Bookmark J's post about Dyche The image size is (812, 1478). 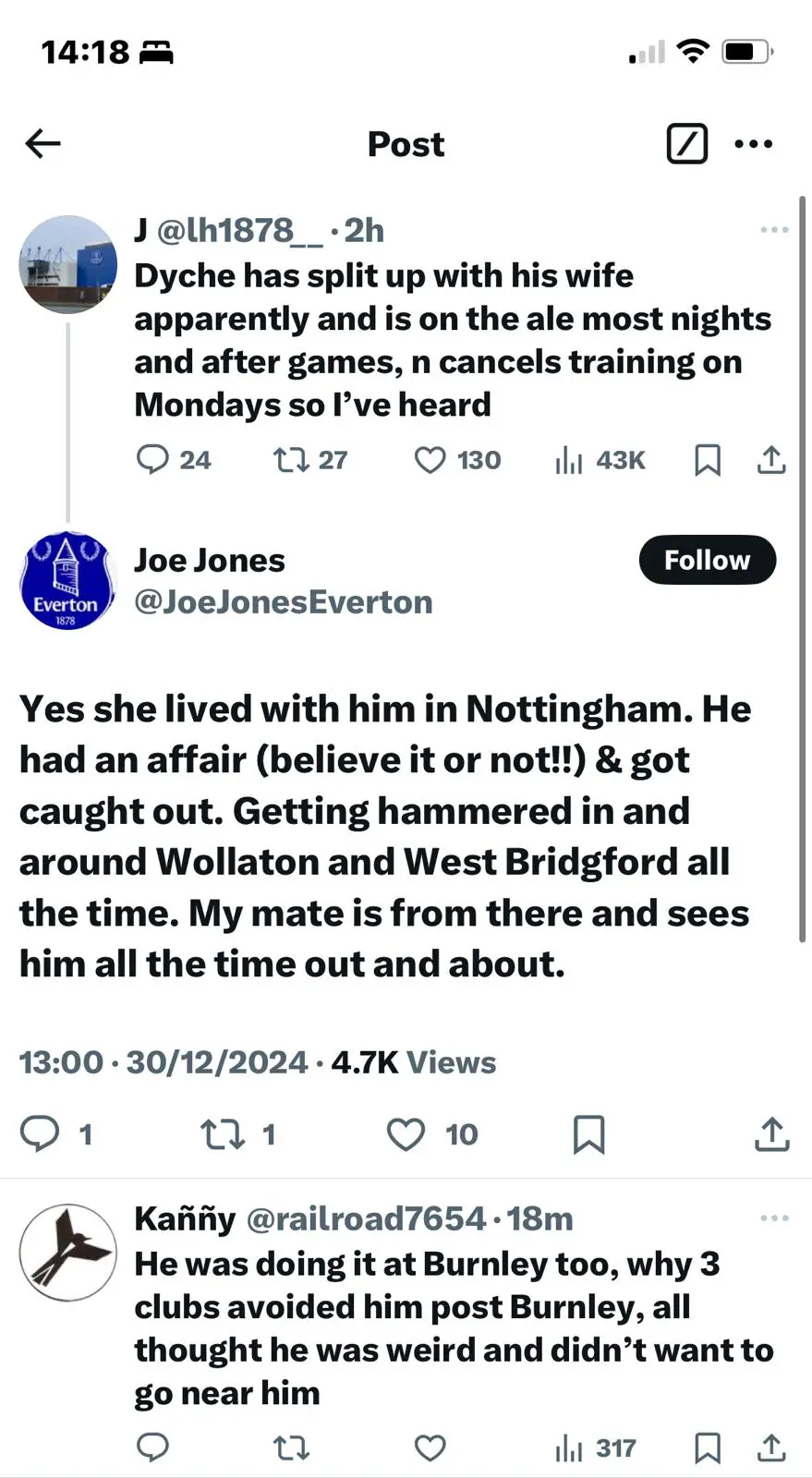tap(708, 459)
